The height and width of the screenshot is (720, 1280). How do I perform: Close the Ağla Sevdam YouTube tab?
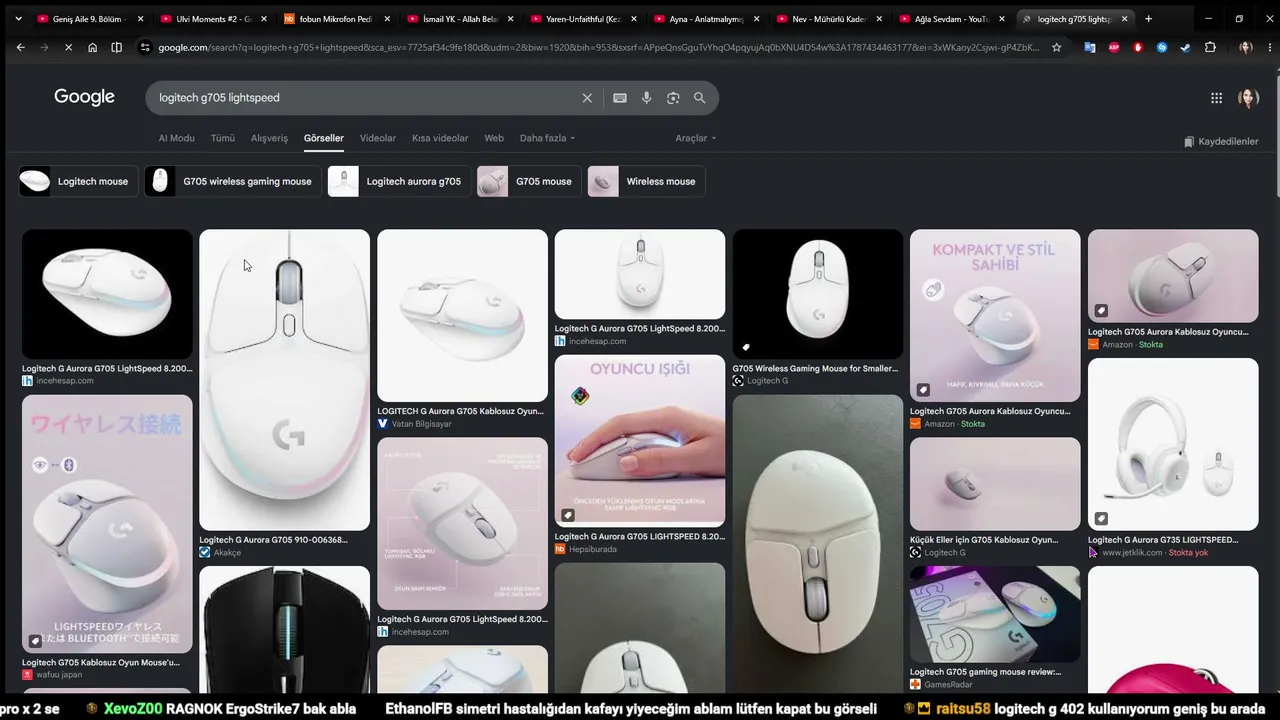(1002, 18)
